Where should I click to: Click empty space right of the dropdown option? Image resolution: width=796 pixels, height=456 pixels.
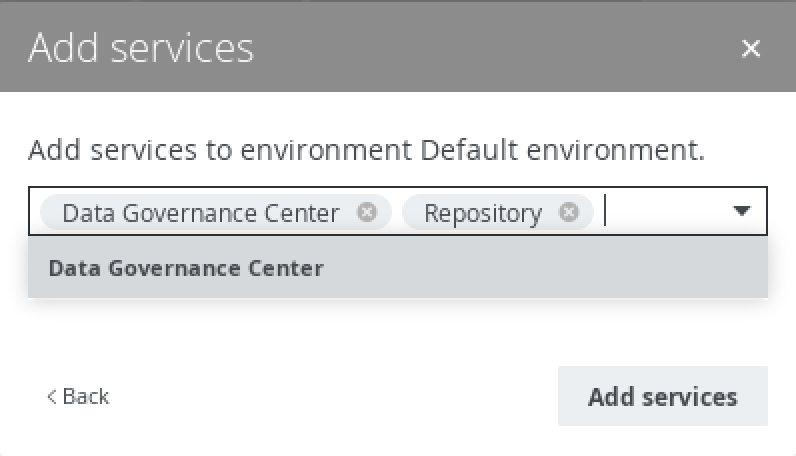pos(560,268)
